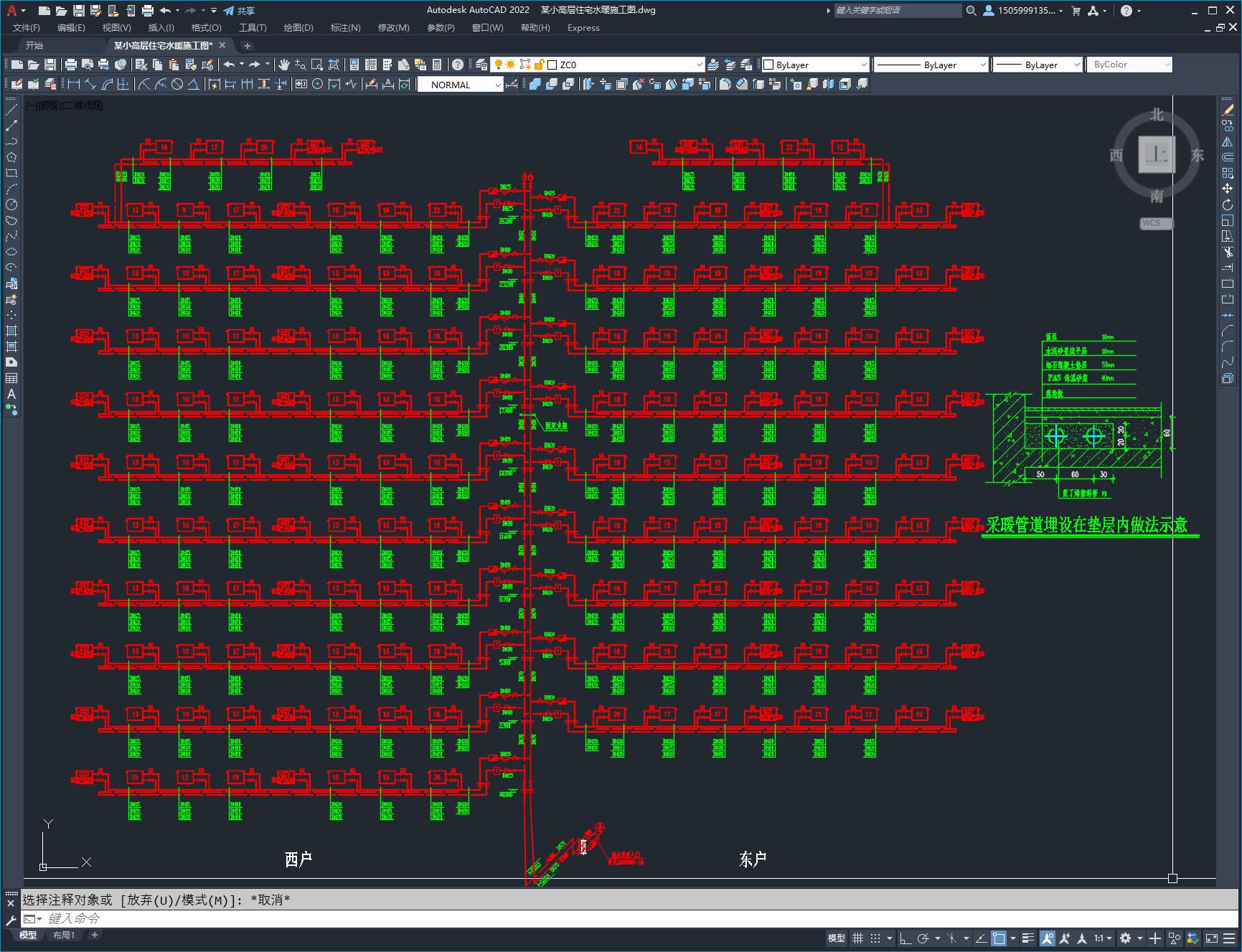Select the Move tool in the modify toolbar

tap(1228, 189)
